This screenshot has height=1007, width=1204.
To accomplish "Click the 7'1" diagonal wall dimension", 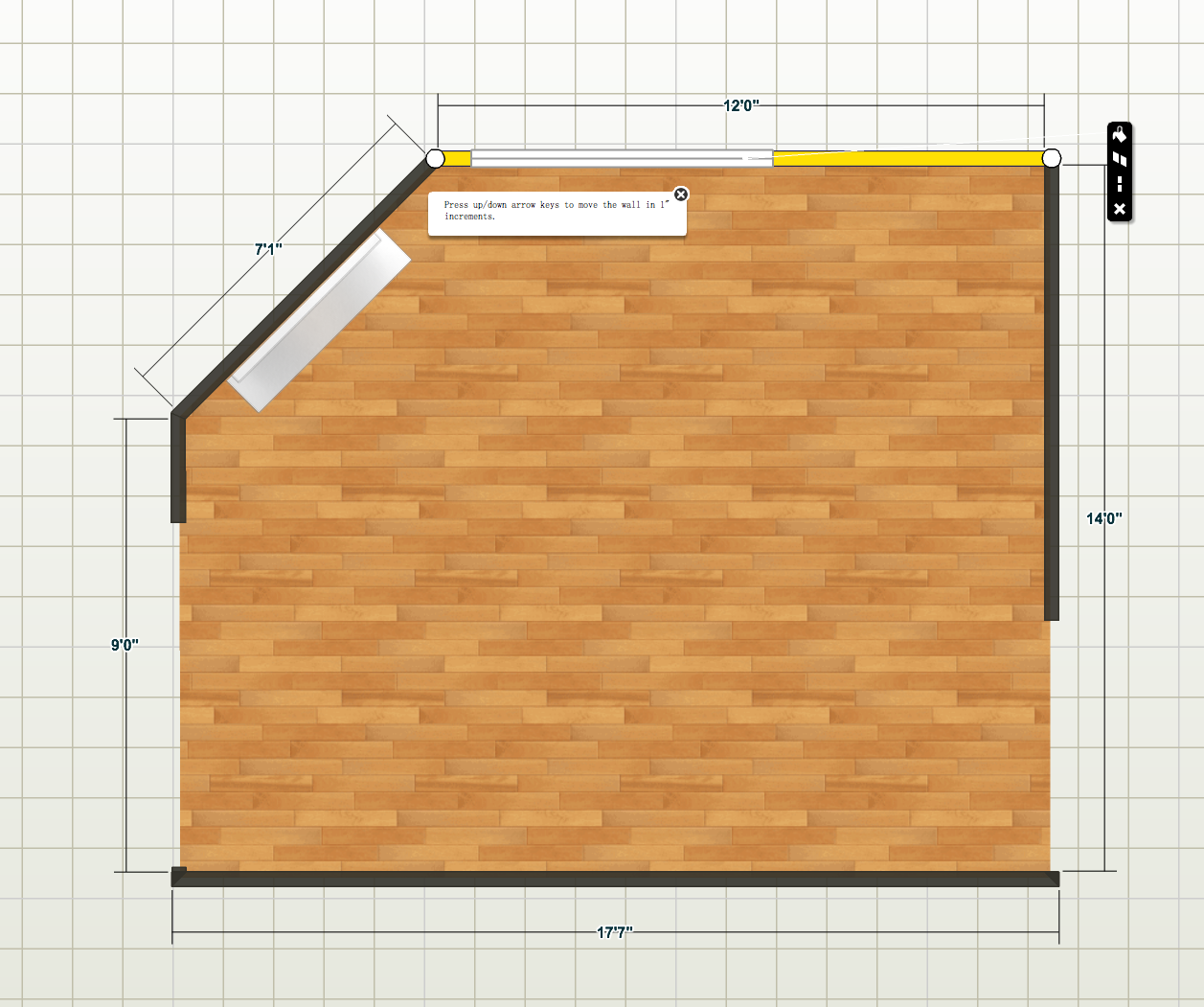I will click(x=268, y=249).
